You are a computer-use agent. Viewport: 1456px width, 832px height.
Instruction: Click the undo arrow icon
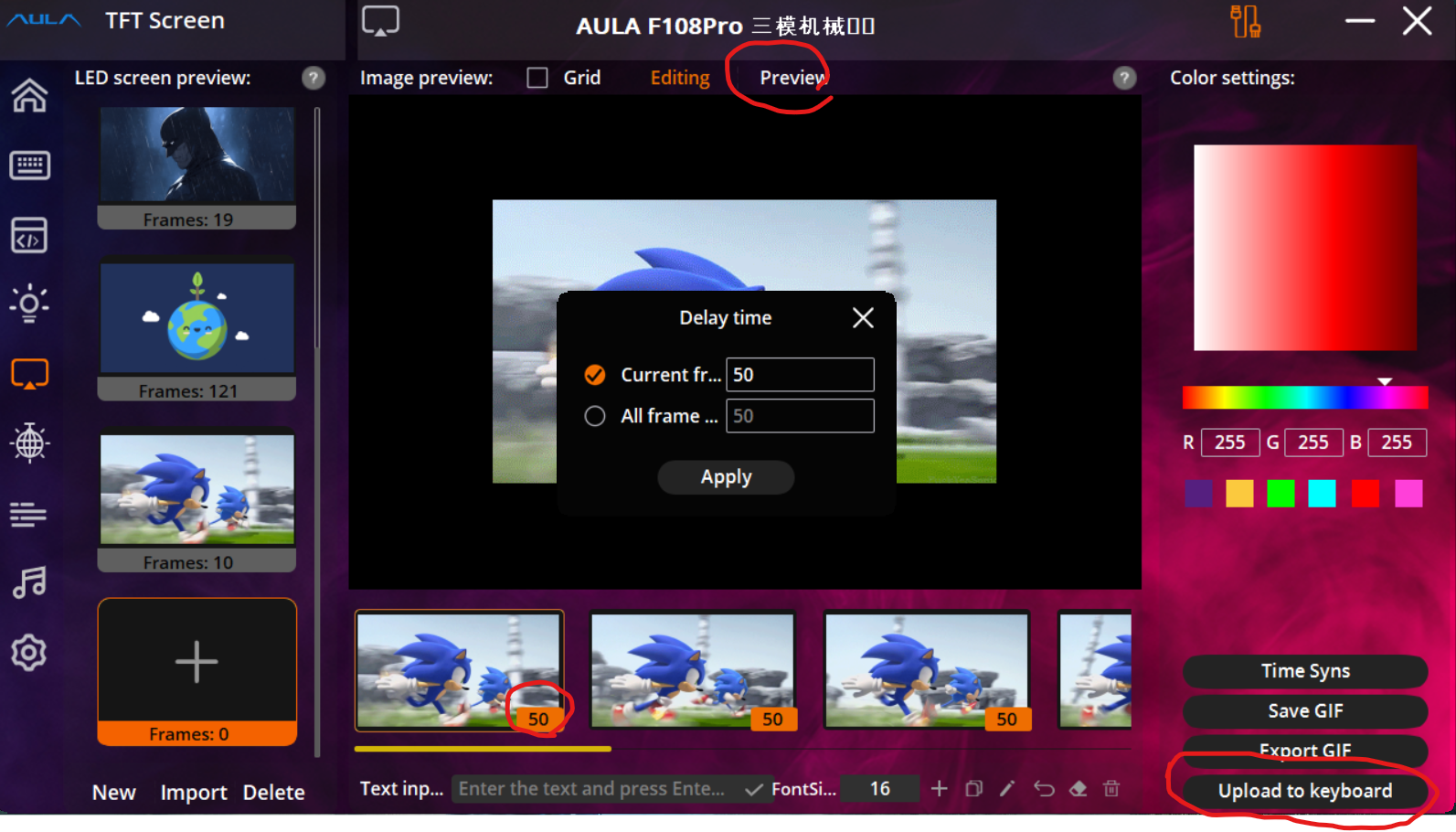(1044, 788)
